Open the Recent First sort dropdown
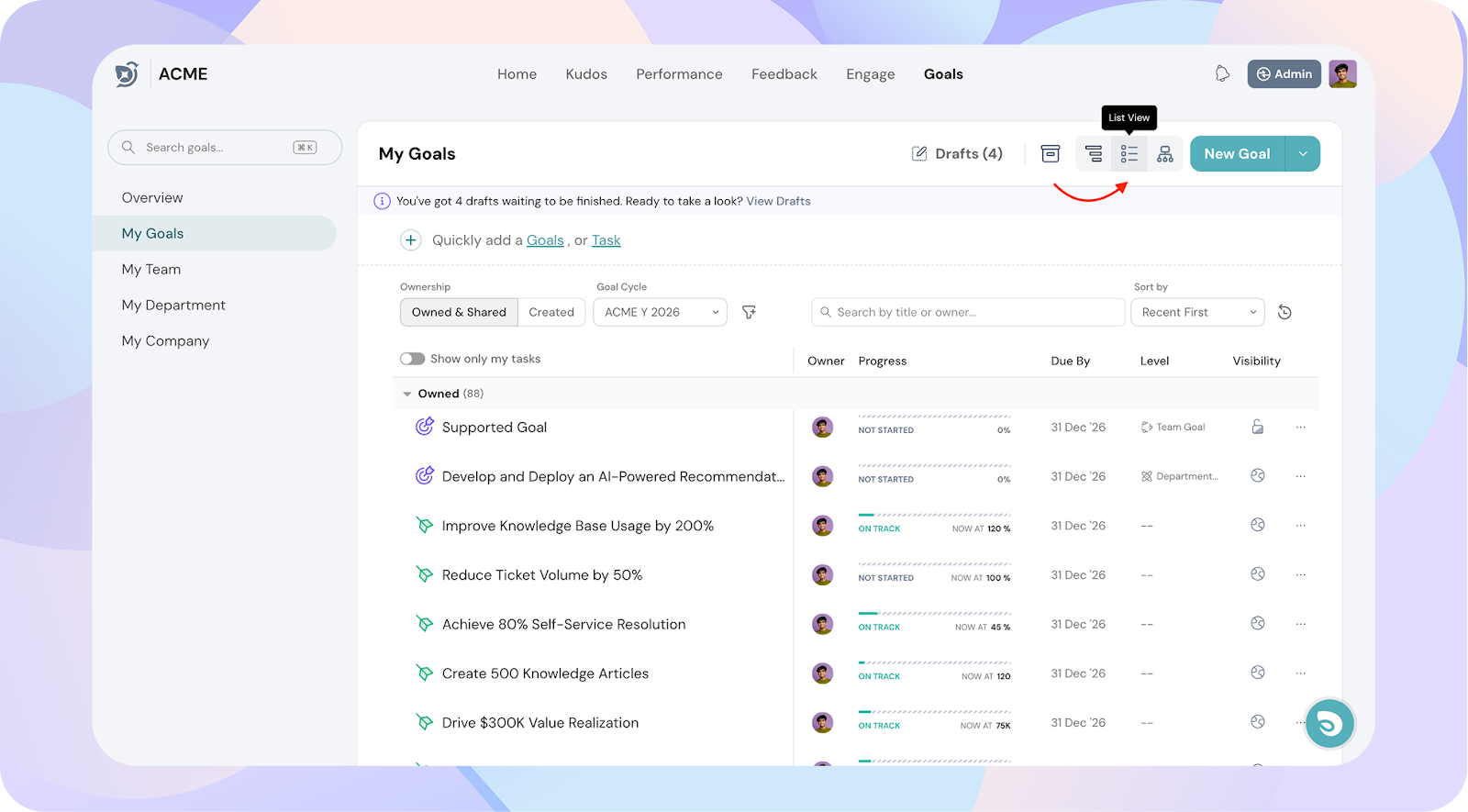This screenshot has width=1468, height=812. point(1197,312)
